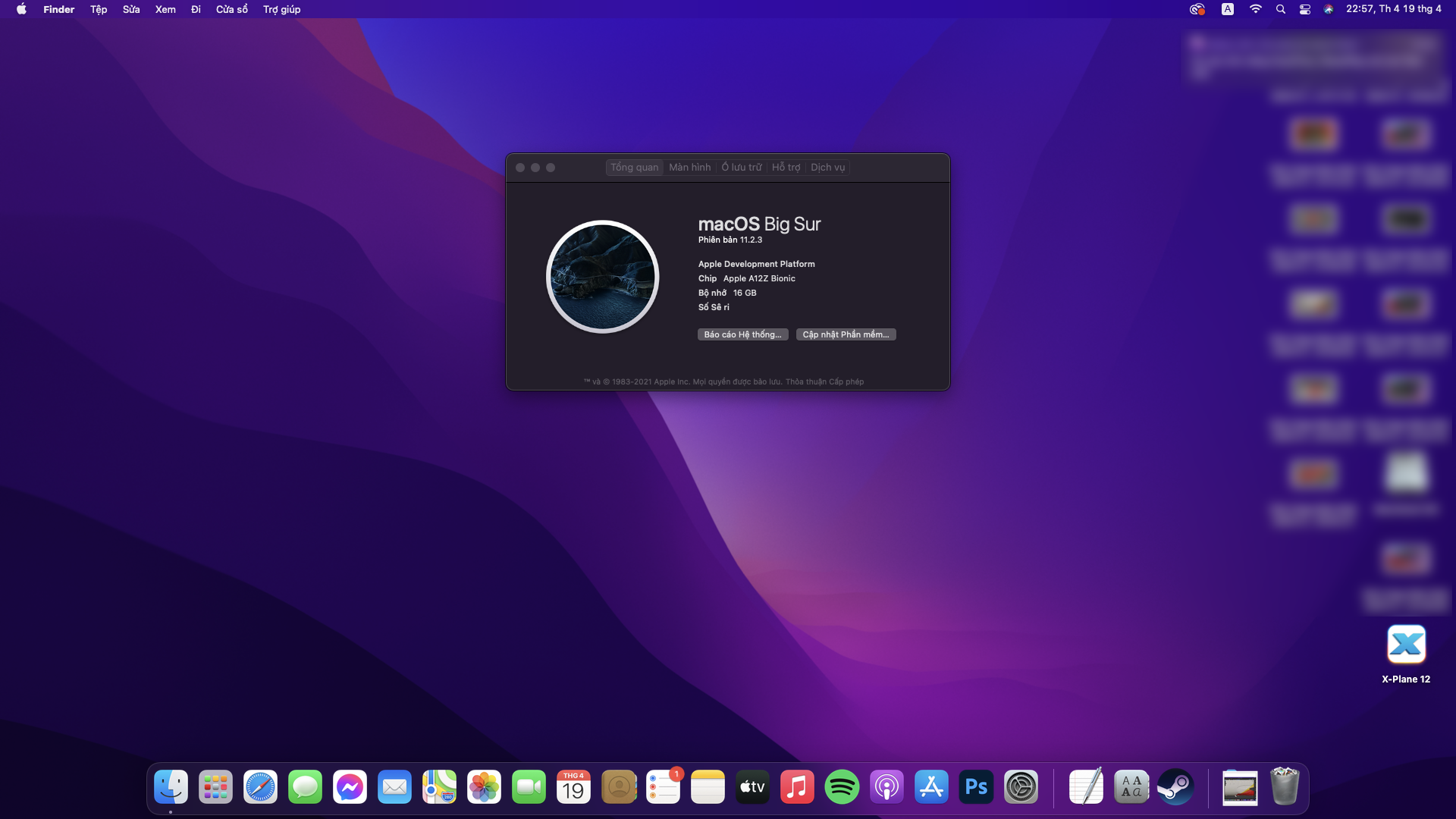1456x819 pixels.
Task: Switch to the Dịch vụ tab
Action: point(827,167)
